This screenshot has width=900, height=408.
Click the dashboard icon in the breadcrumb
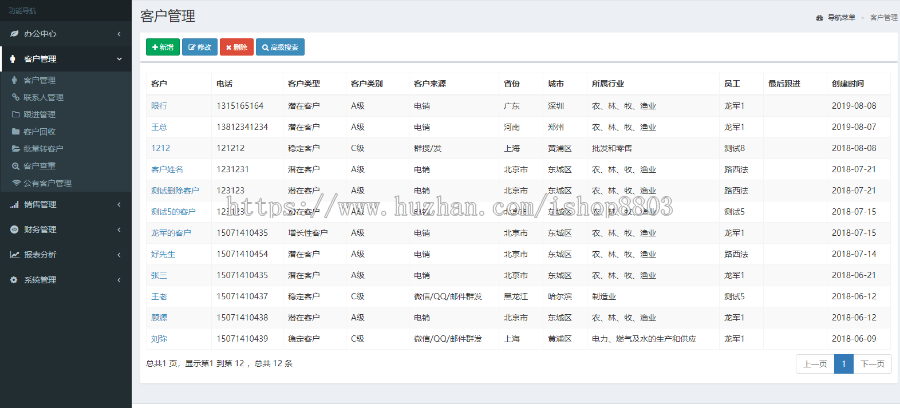[819, 18]
